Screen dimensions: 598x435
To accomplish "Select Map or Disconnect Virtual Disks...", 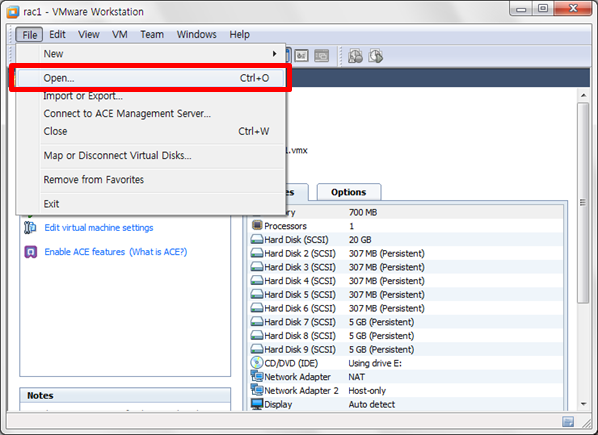I will 151,155.
